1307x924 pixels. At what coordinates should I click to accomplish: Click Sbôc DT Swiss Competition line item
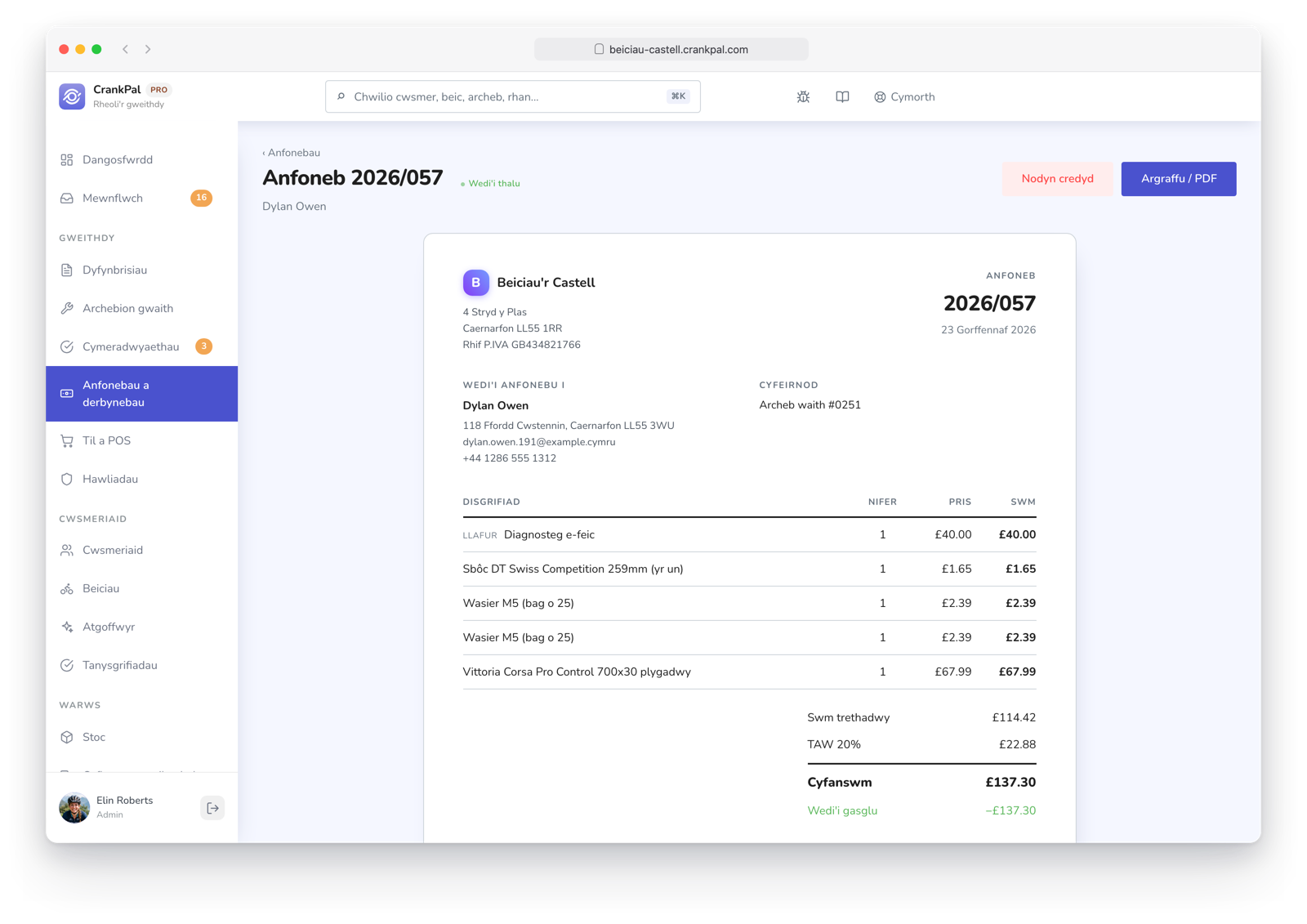pos(749,569)
